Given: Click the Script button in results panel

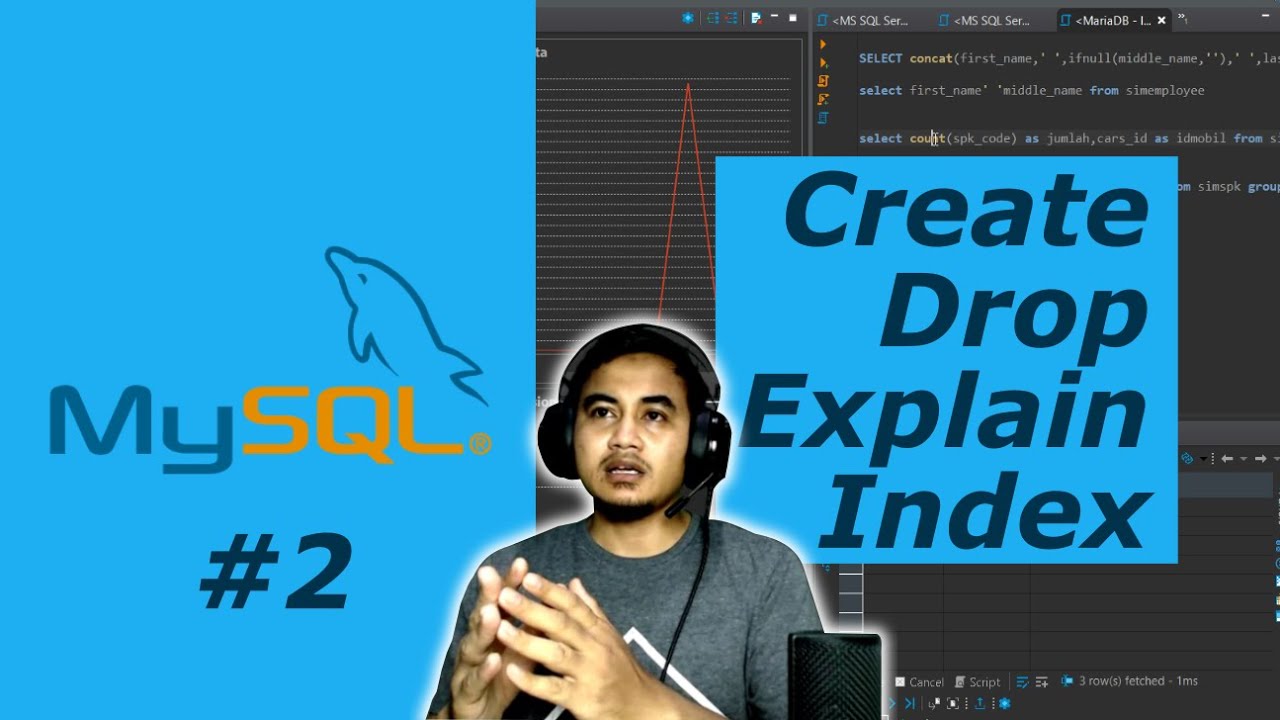Looking at the screenshot, I should (x=977, y=682).
